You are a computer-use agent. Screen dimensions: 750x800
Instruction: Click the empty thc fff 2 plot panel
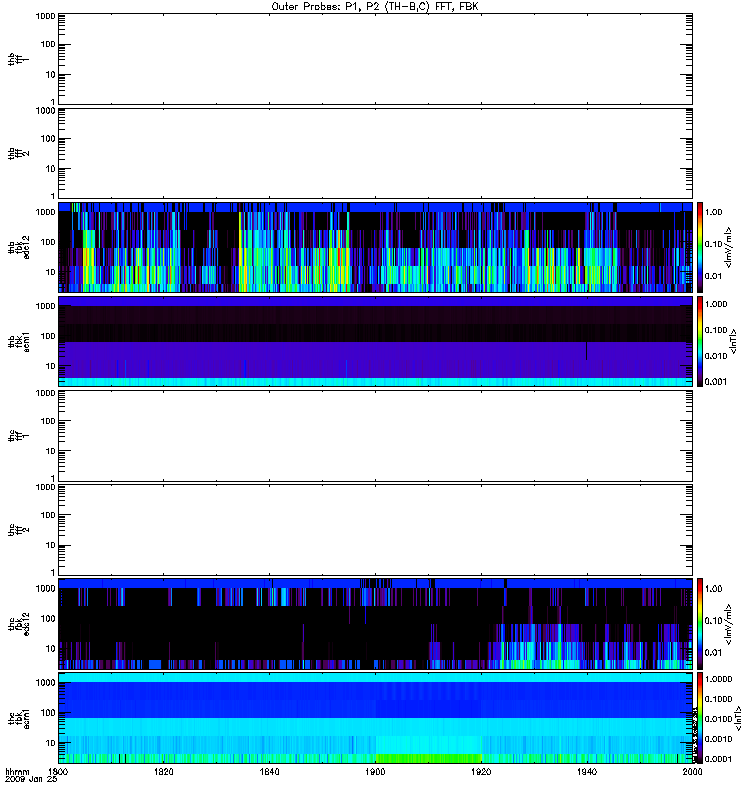pyautogui.click(x=375, y=530)
